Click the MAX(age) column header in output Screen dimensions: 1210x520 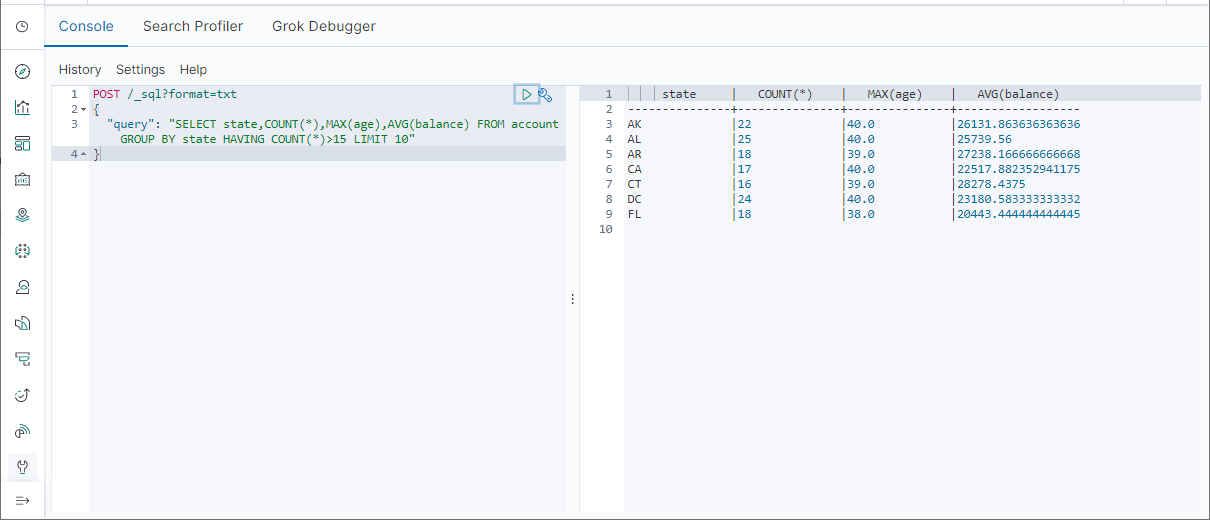[x=894, y=94]
